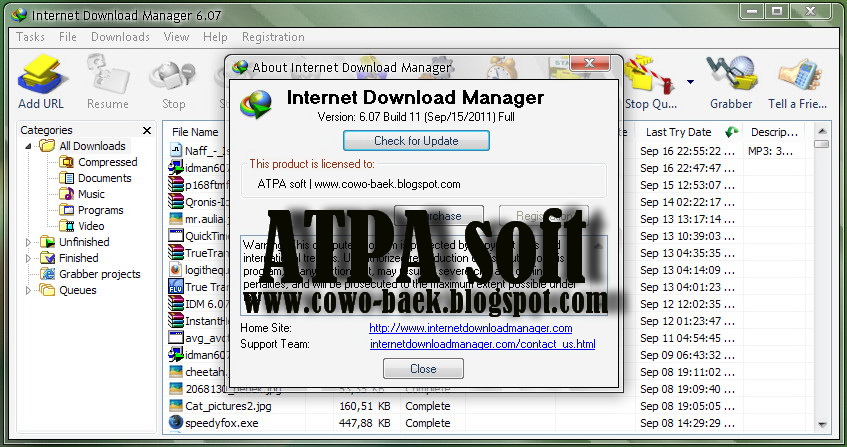This screenshot has width=847, height=447.
Task: Select the Compressed category
Action: coord(107,162)
